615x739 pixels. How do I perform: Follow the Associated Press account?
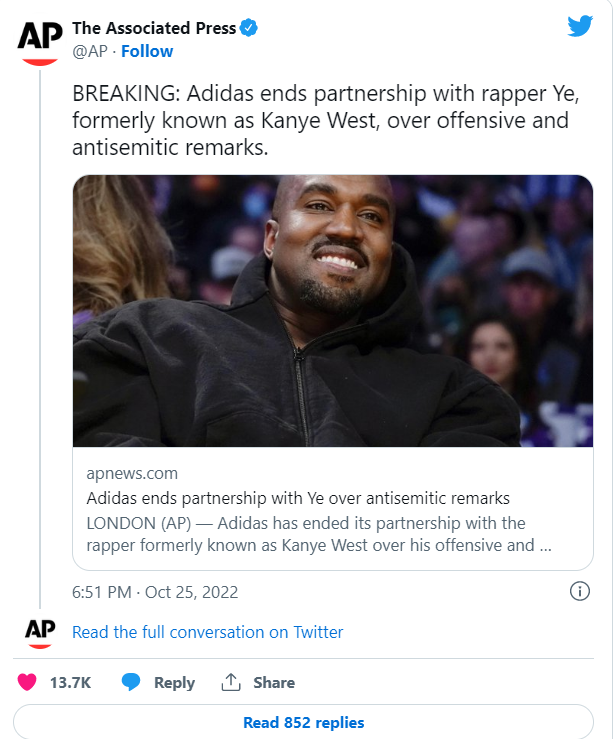[x=147, y=51]
